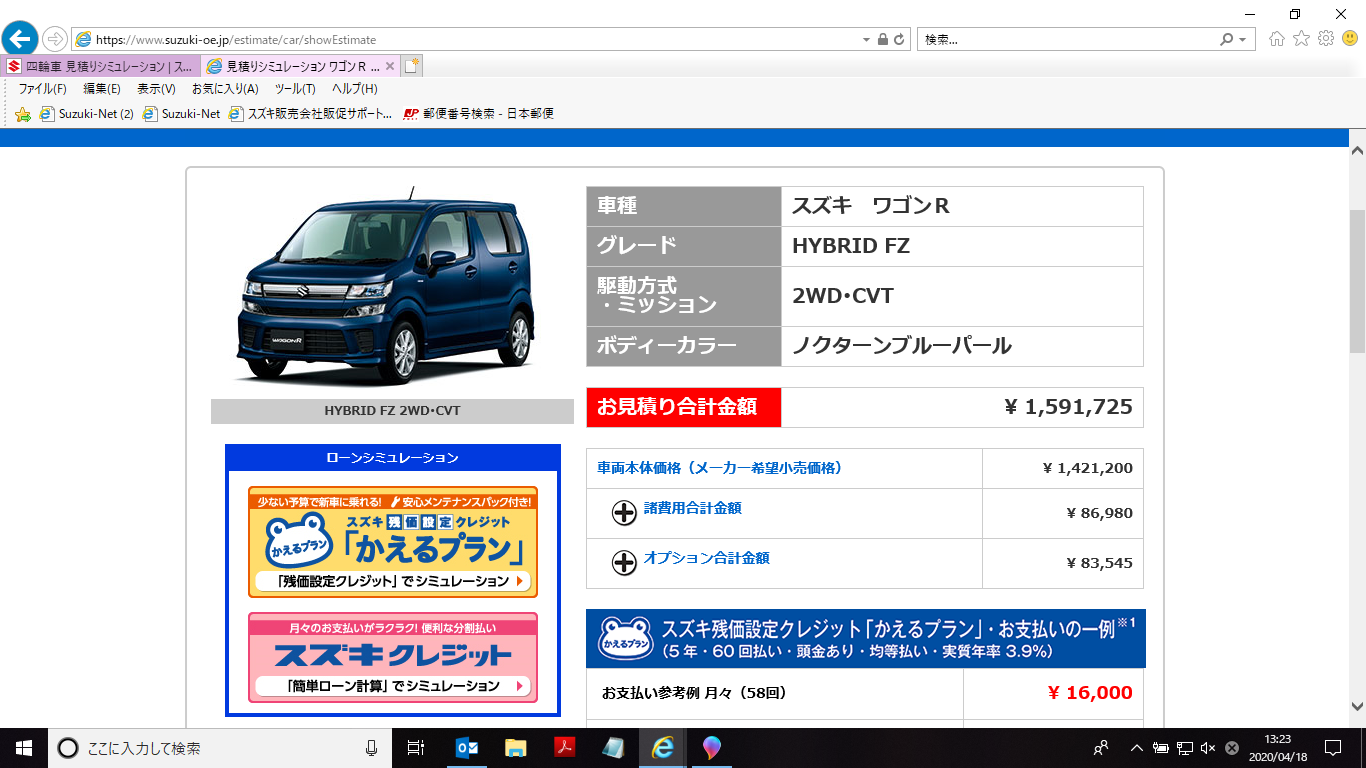The image size is (1366, 768).
Task: Open the 編集(E) menu
Action: coord(102,89)
